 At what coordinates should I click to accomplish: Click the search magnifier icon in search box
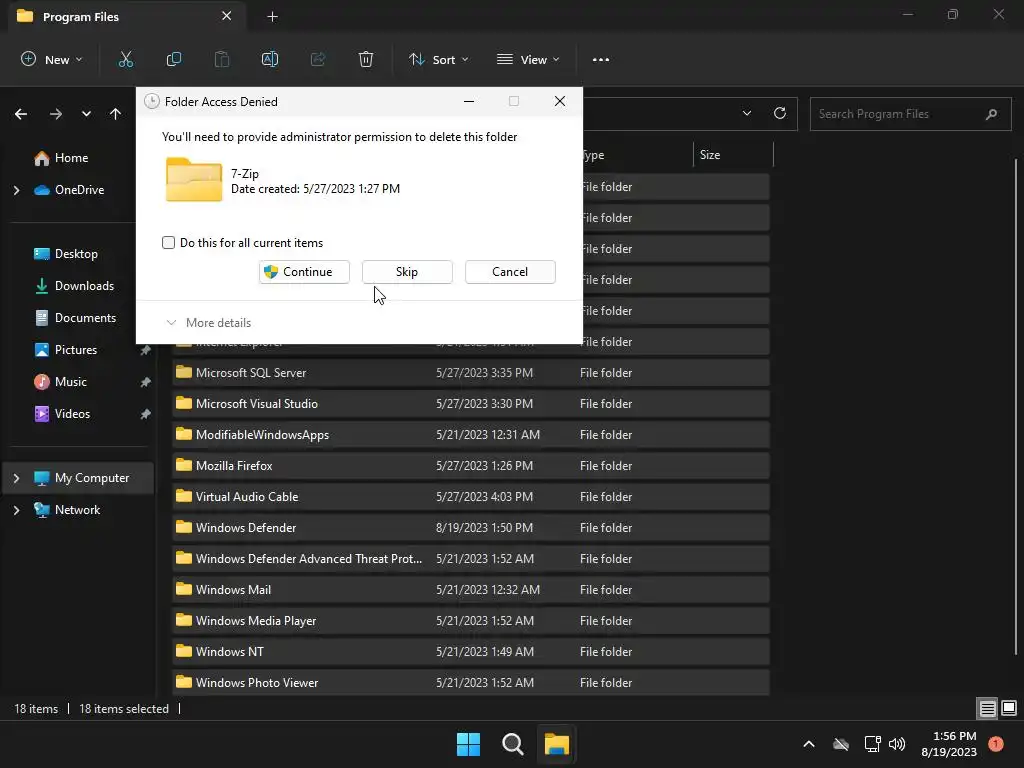[991, 114]
